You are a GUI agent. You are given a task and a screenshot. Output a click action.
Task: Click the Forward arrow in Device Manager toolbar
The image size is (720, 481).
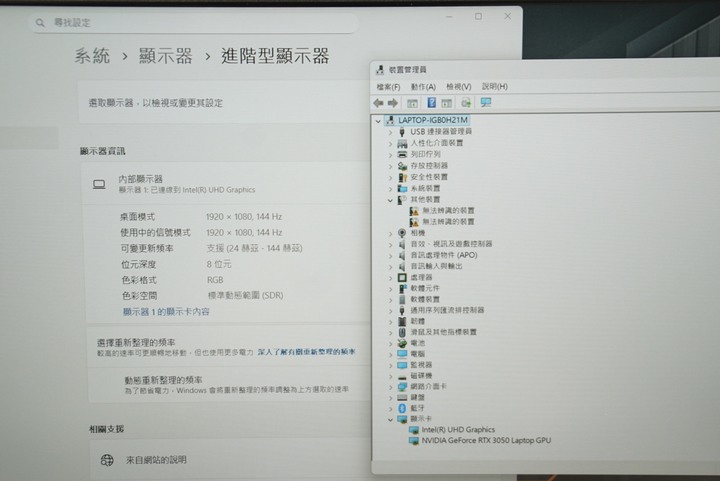coord(393,103)
